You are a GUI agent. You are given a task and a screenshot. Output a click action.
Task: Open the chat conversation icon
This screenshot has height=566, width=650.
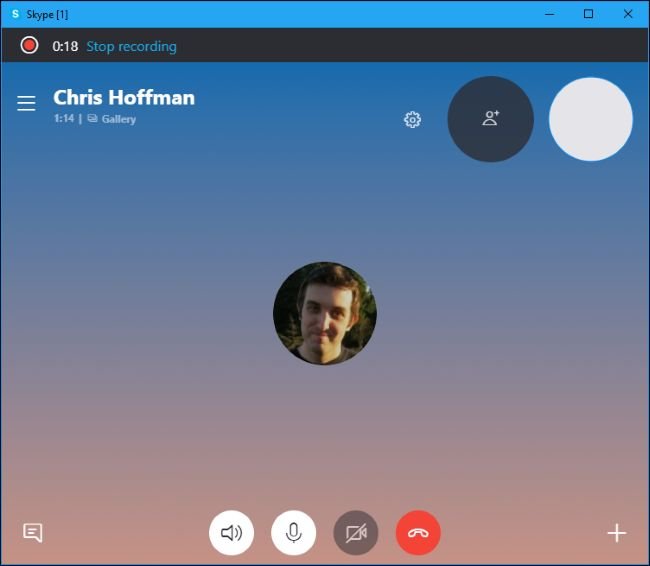coord(32,533)
